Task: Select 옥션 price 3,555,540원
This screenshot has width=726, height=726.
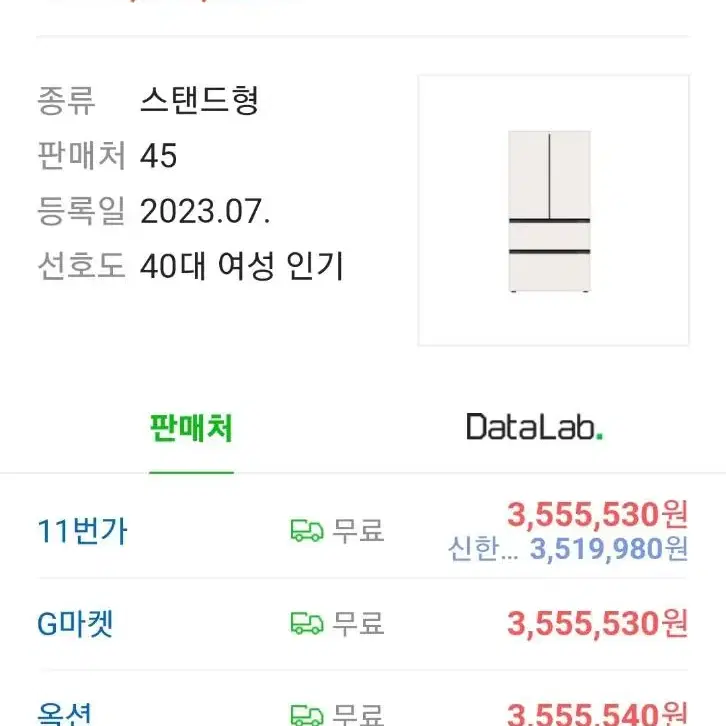Action: [597, 713]
